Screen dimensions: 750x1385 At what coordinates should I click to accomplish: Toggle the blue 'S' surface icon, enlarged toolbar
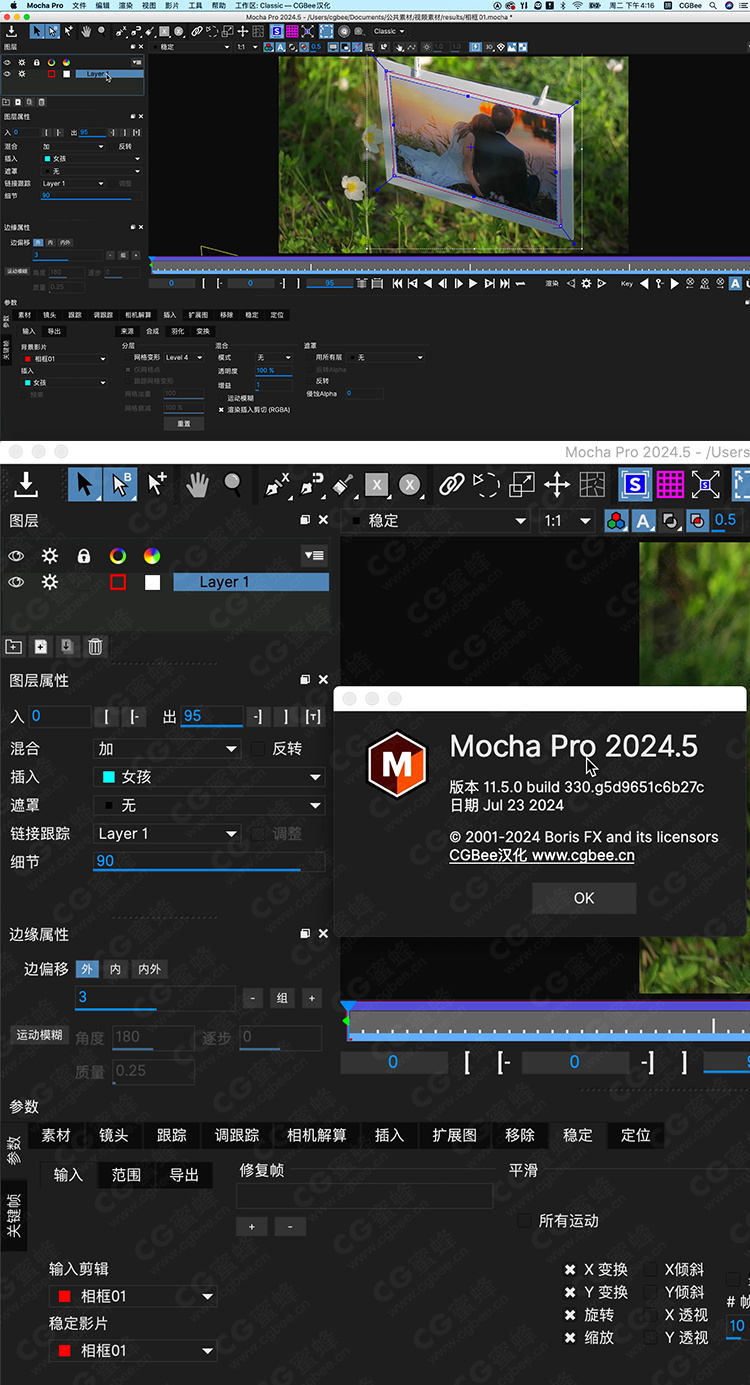[x=635, y=485]
